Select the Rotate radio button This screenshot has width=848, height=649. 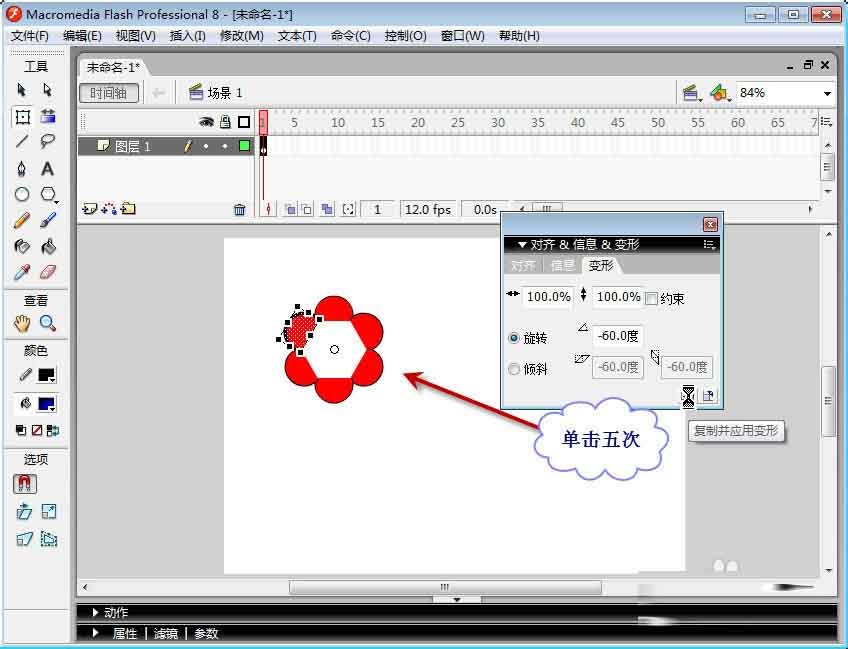point(514,338)
